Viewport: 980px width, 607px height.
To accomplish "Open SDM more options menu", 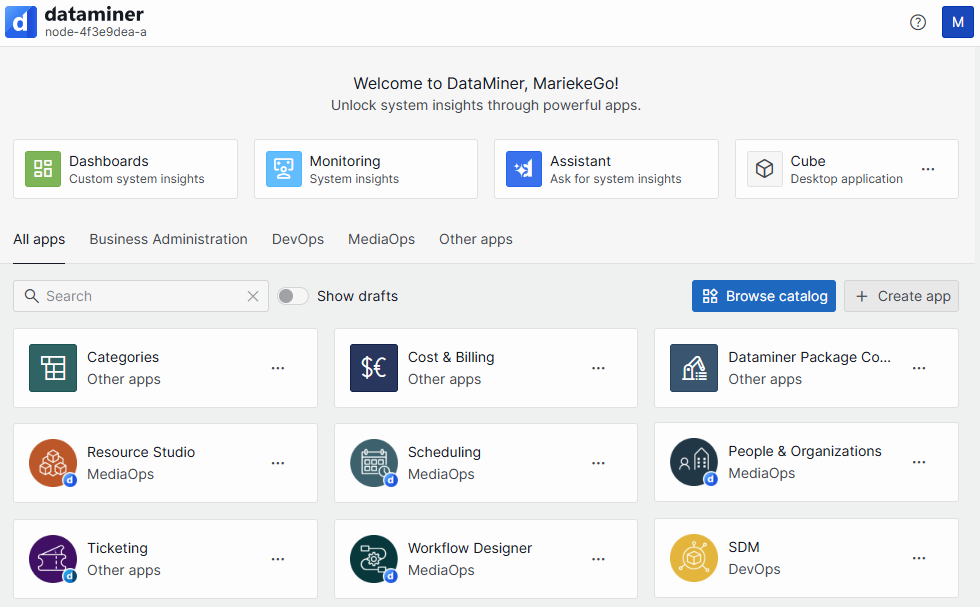I will pyautogui.click(x=919, y=558).
